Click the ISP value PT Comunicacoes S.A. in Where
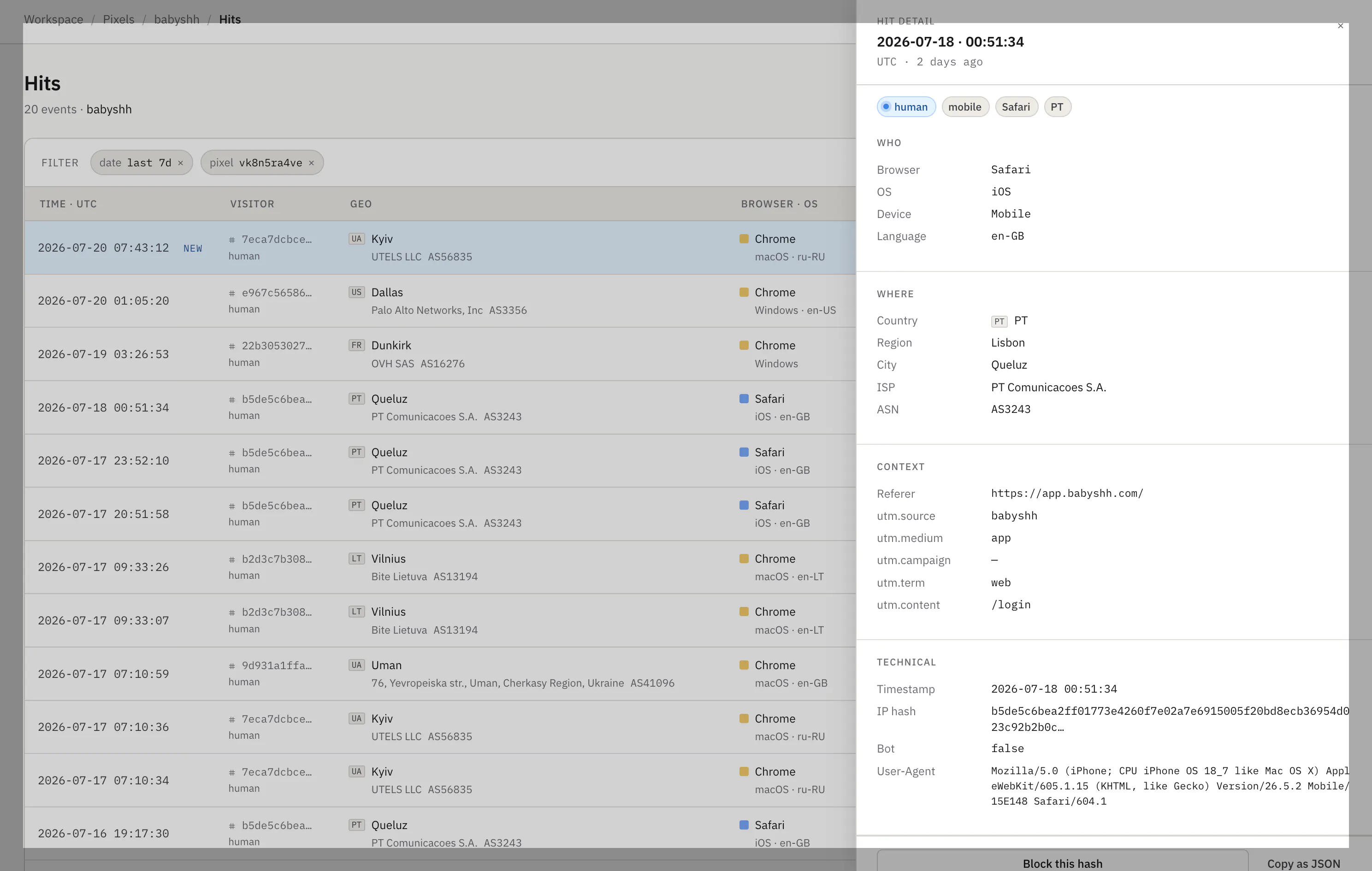Viewport: 1372px width, 871px height. click(1048, 388)
